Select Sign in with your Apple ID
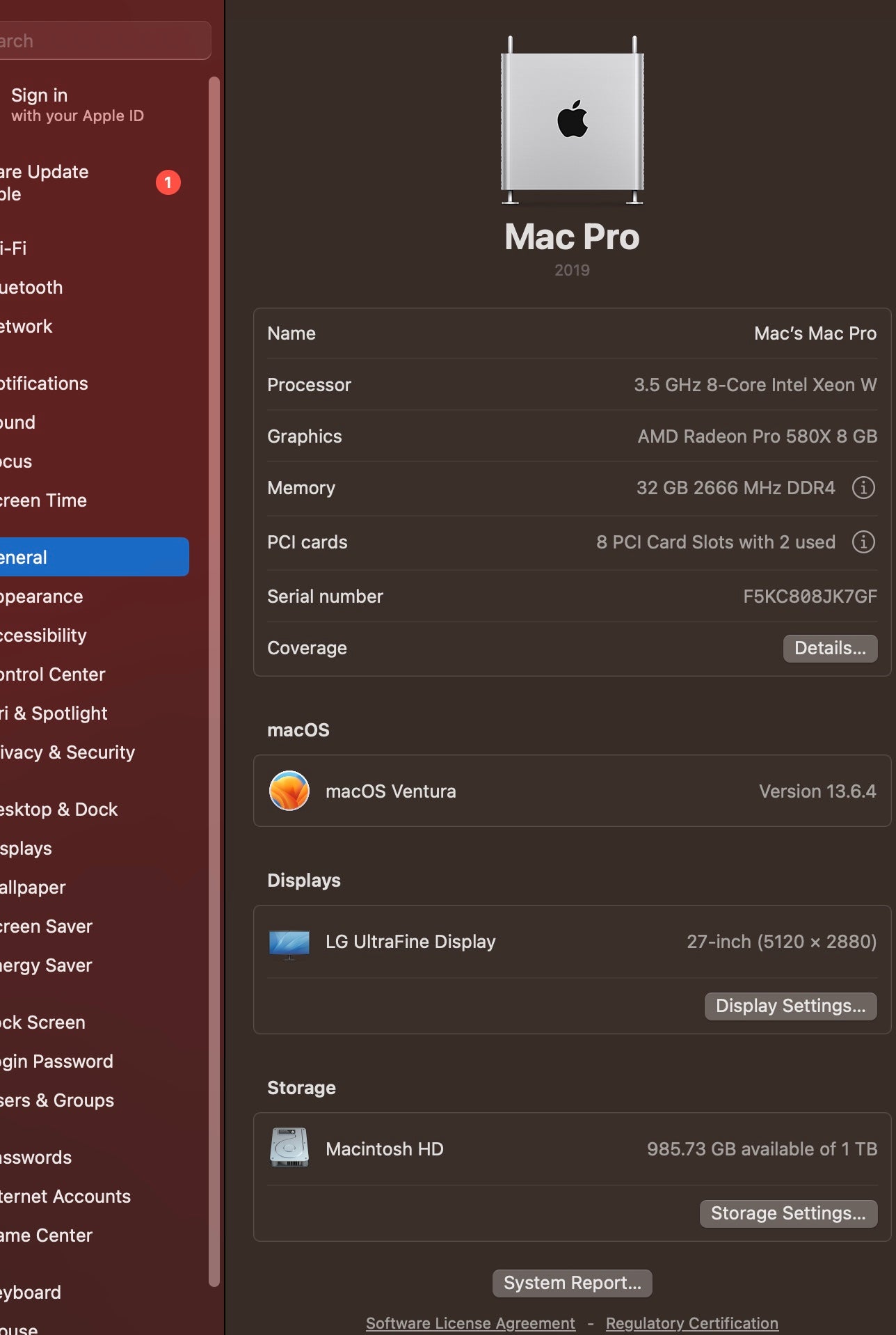This screenshot has height=1335, width=896. [x=77, y=104]
